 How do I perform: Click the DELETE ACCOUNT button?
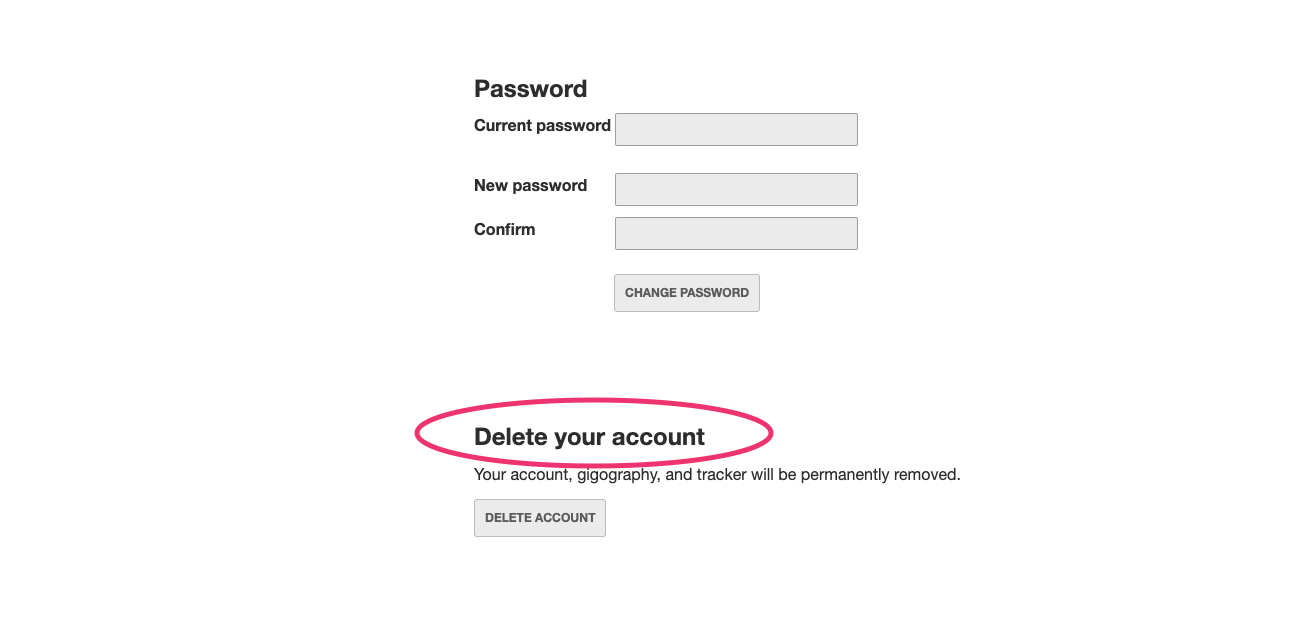(540, 518)
